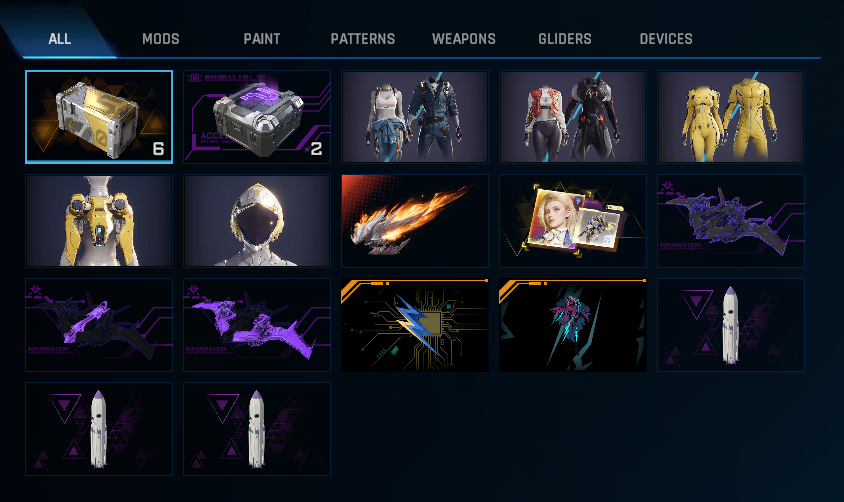Image resolution: width=844 pixels, height=502 pixels.
Task: Pick the yellow backpack item
Action: click(x=99, y=221)
